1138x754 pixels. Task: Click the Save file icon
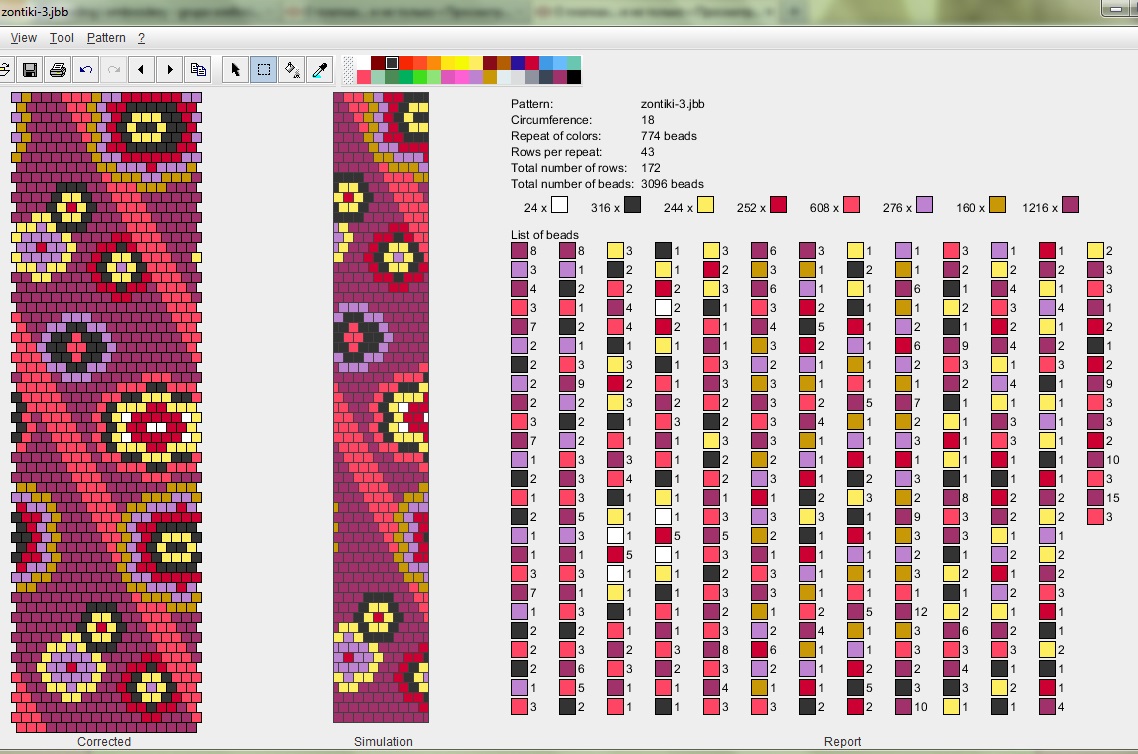(x=30, y=70)
